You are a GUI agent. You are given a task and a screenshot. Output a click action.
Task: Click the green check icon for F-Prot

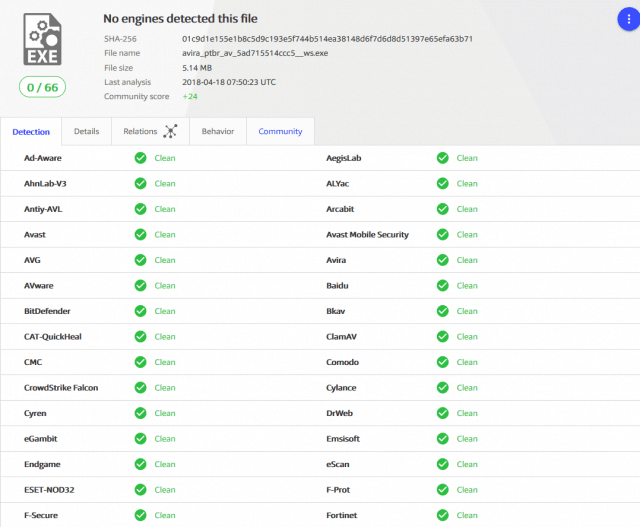pos(442,490)
